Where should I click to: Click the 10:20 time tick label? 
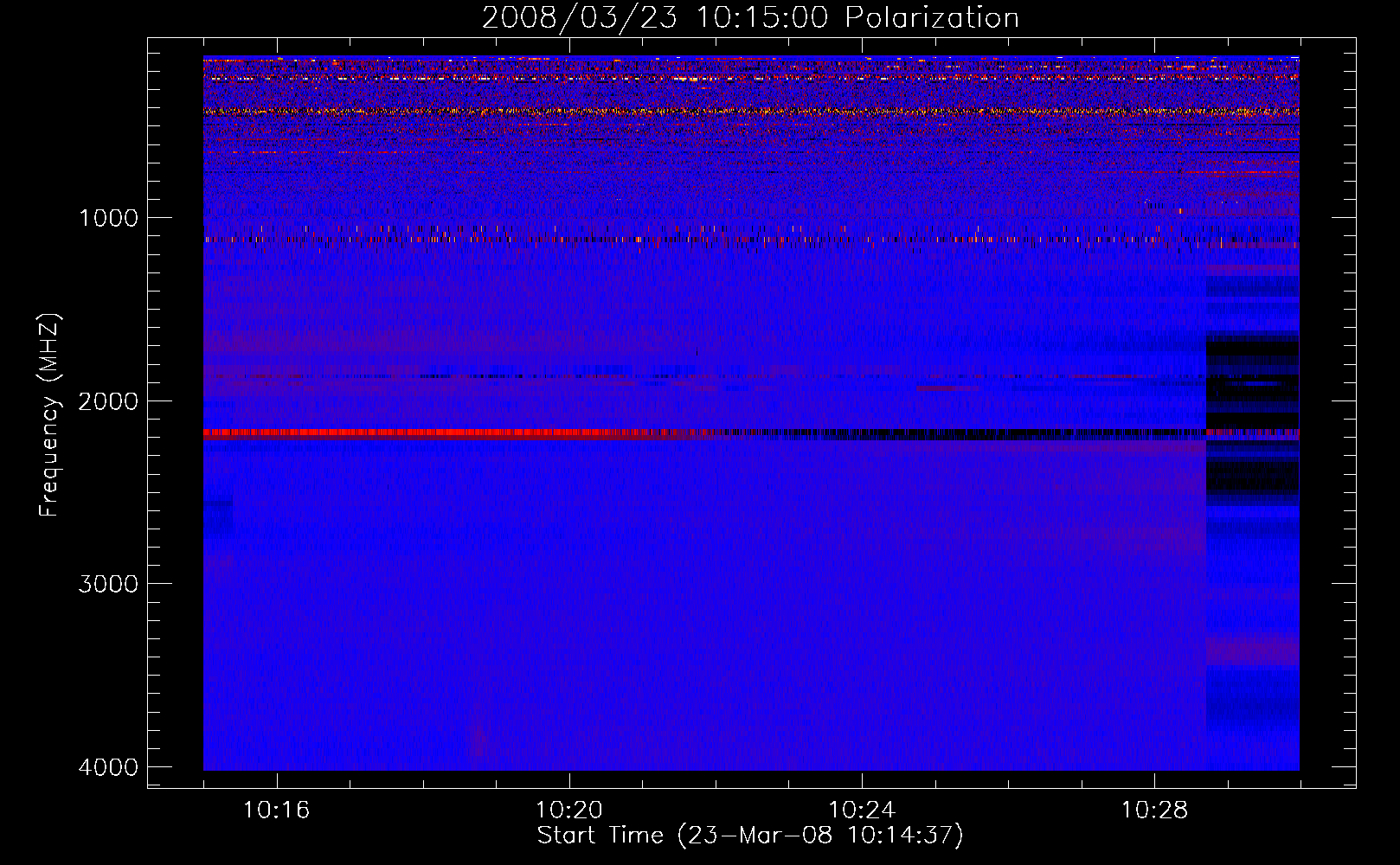[568, 811]
